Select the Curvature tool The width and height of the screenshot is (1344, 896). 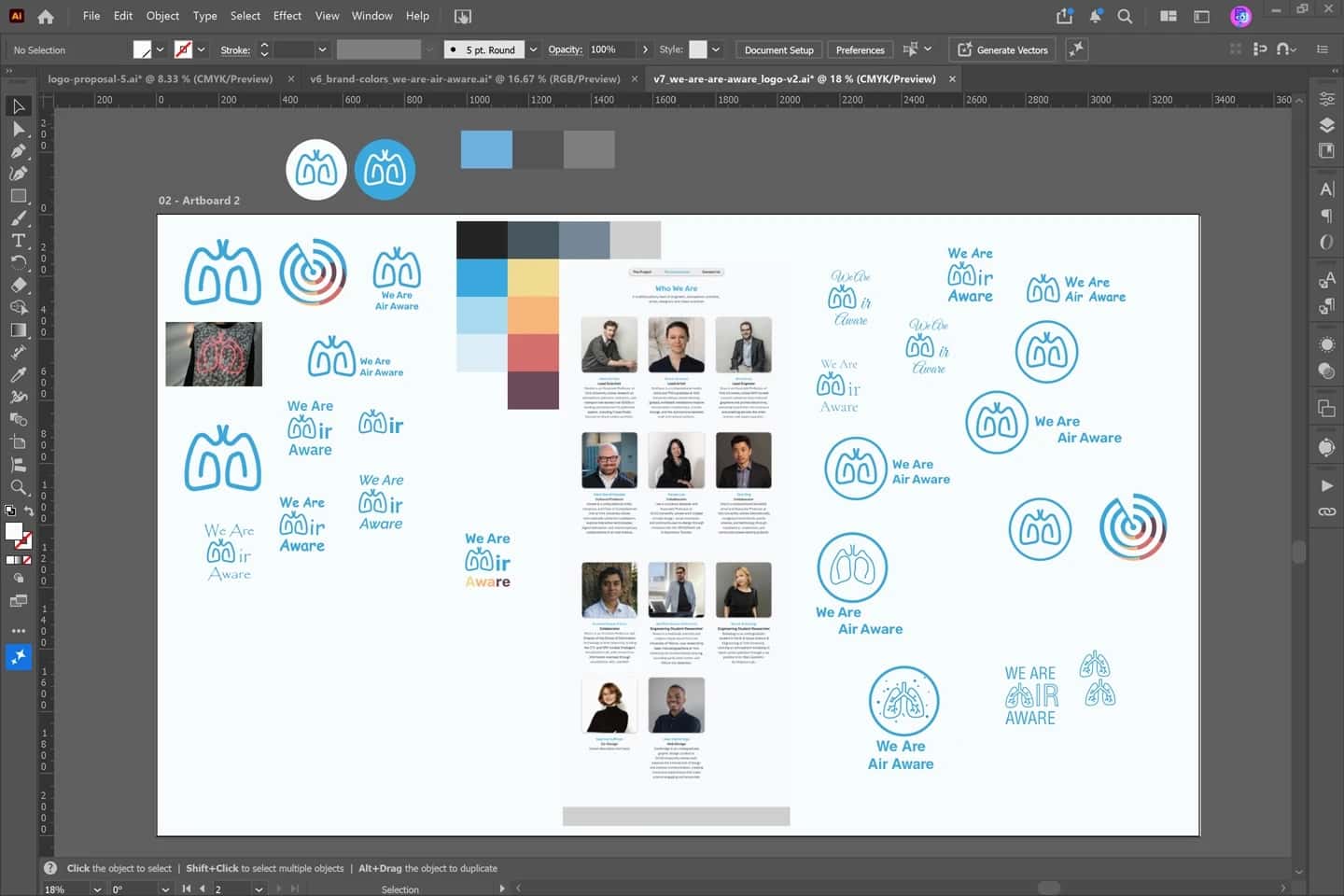pos(18,174)
